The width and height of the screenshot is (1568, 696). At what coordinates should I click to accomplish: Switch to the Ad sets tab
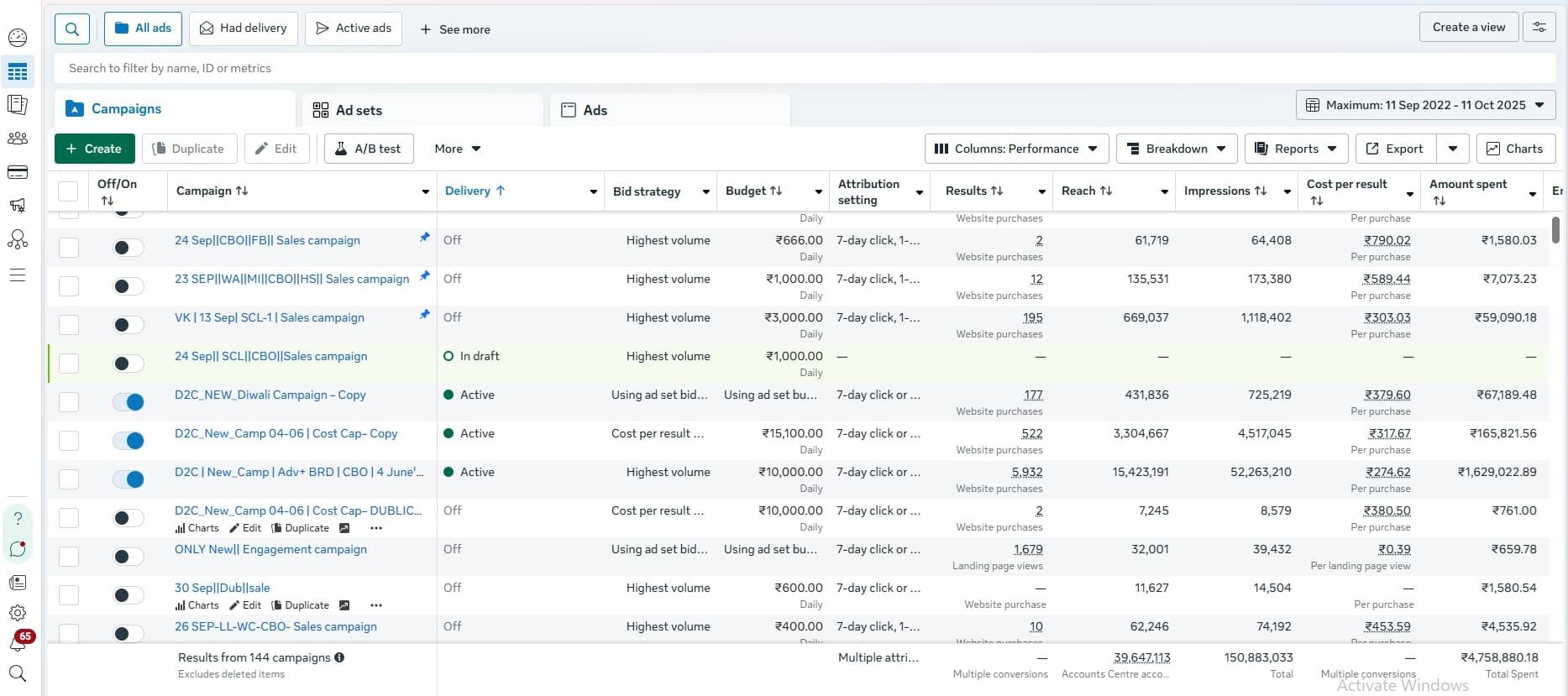click(x=422, y=110)
